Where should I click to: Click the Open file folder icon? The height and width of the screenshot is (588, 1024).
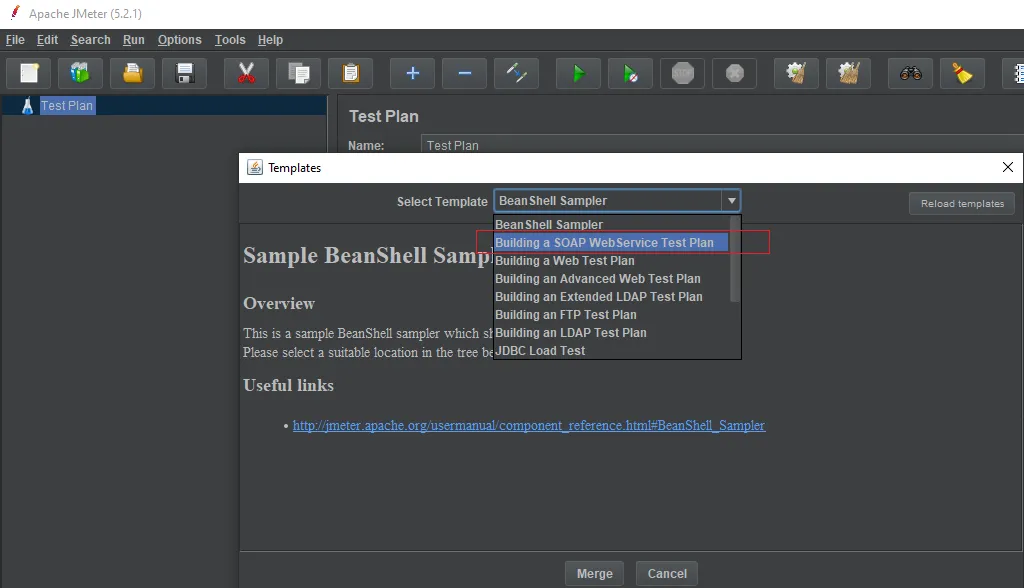pyautogui.click(x=133, y=73)
